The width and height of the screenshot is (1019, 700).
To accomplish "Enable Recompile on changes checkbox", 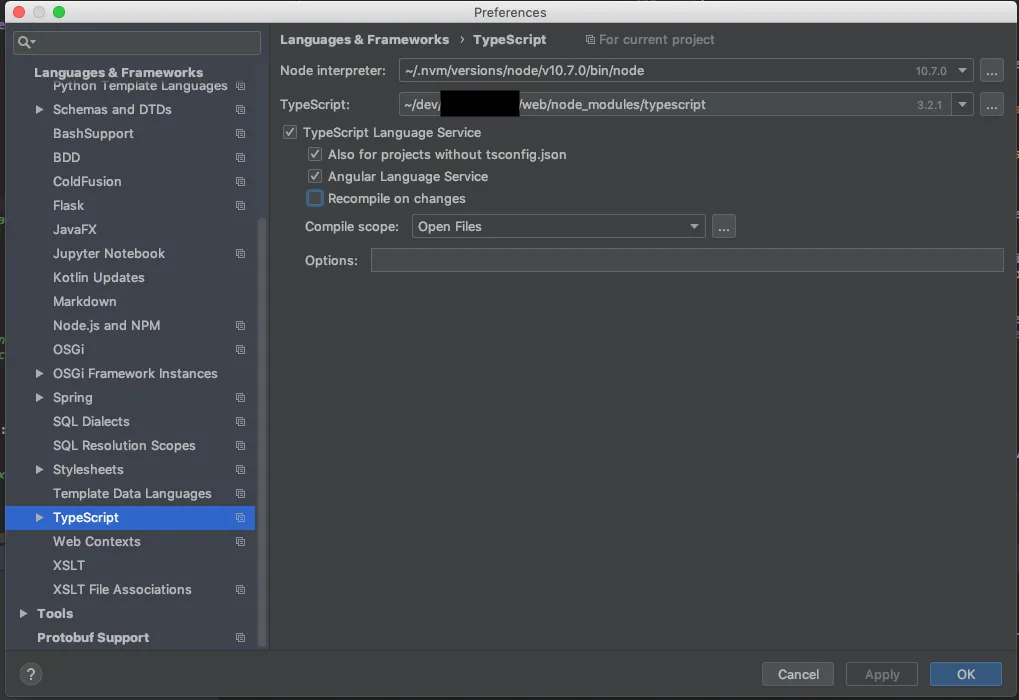I will [315, 198].
